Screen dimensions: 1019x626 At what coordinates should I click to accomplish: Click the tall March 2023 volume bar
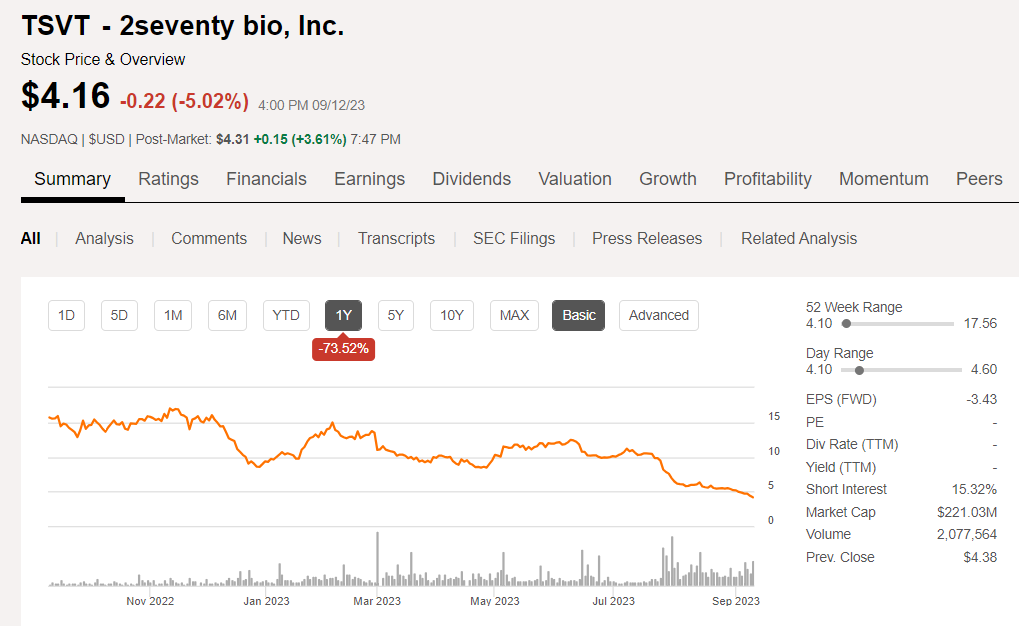[377, 560]
